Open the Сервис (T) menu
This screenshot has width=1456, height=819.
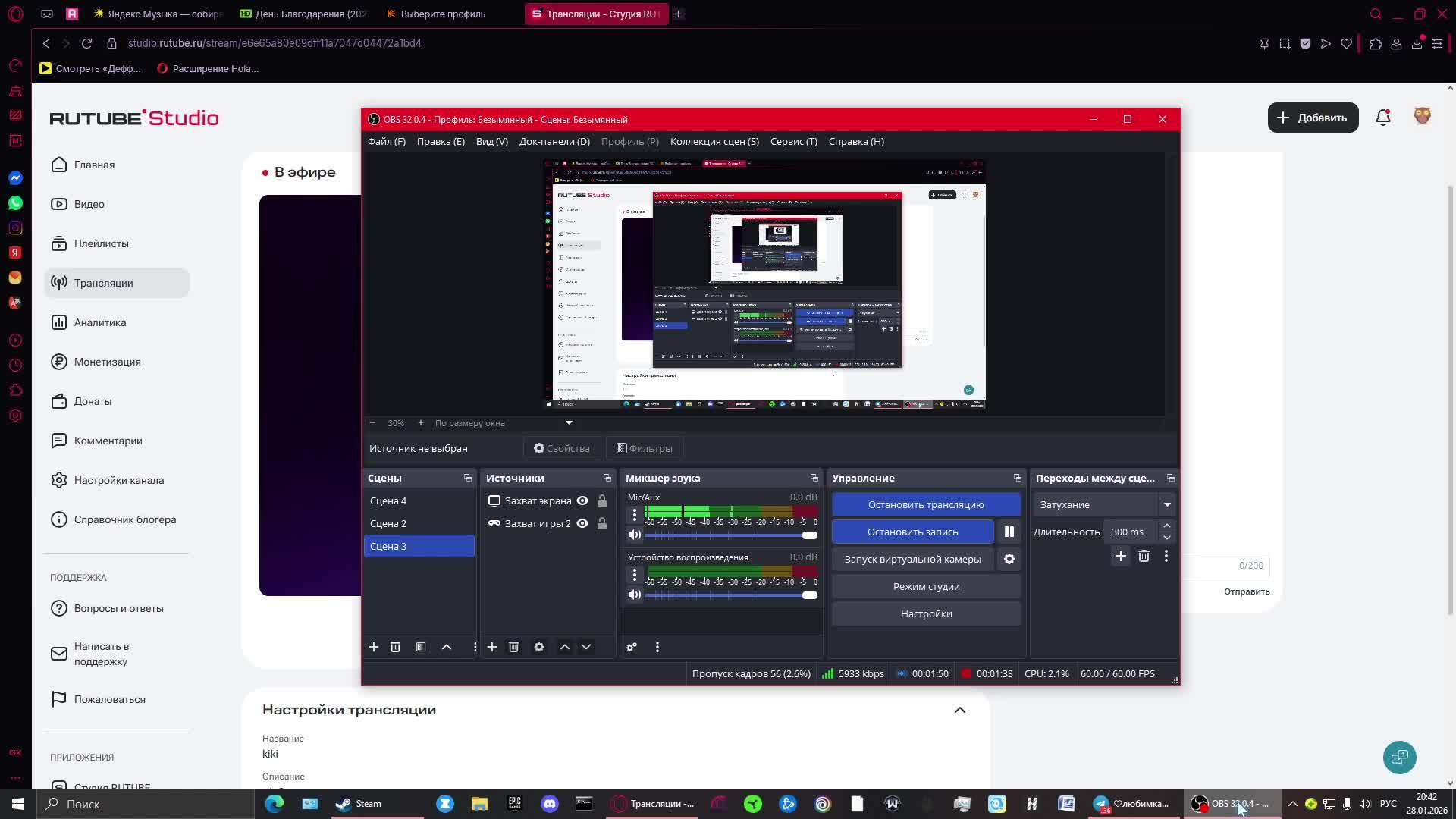793,141
